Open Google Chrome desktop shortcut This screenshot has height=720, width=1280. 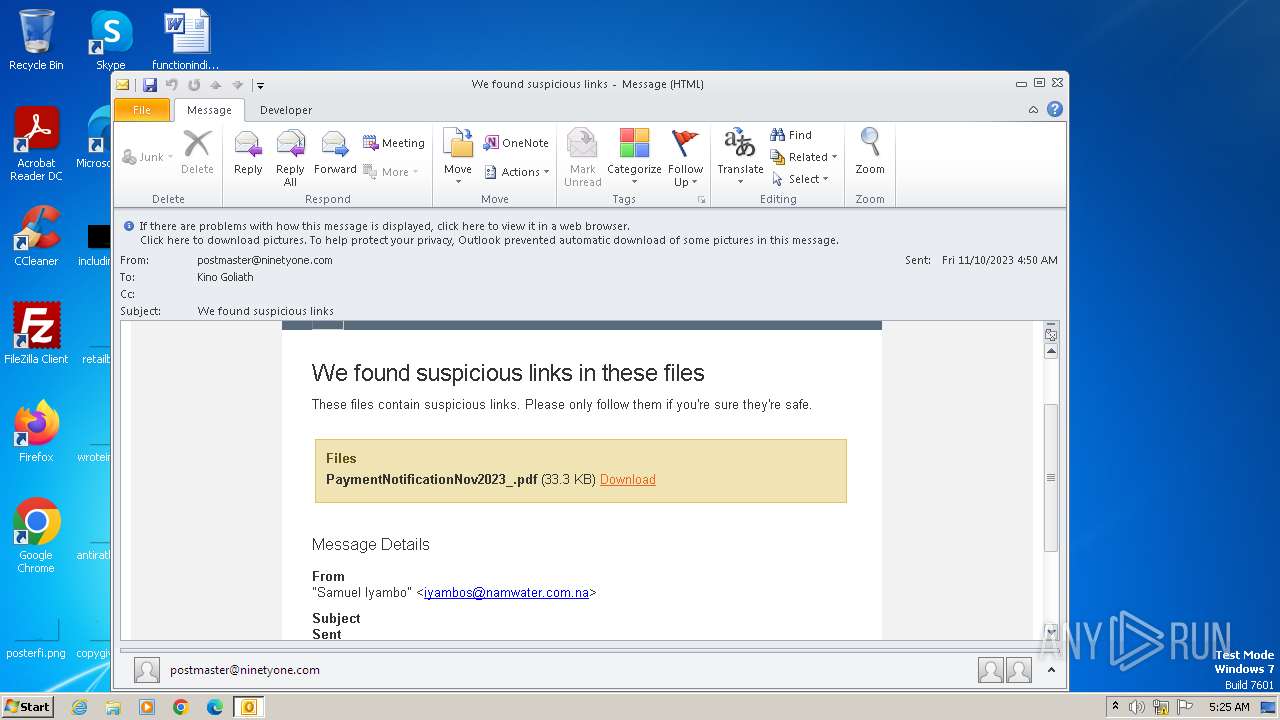pyautogui.click(x=36, y=535)
